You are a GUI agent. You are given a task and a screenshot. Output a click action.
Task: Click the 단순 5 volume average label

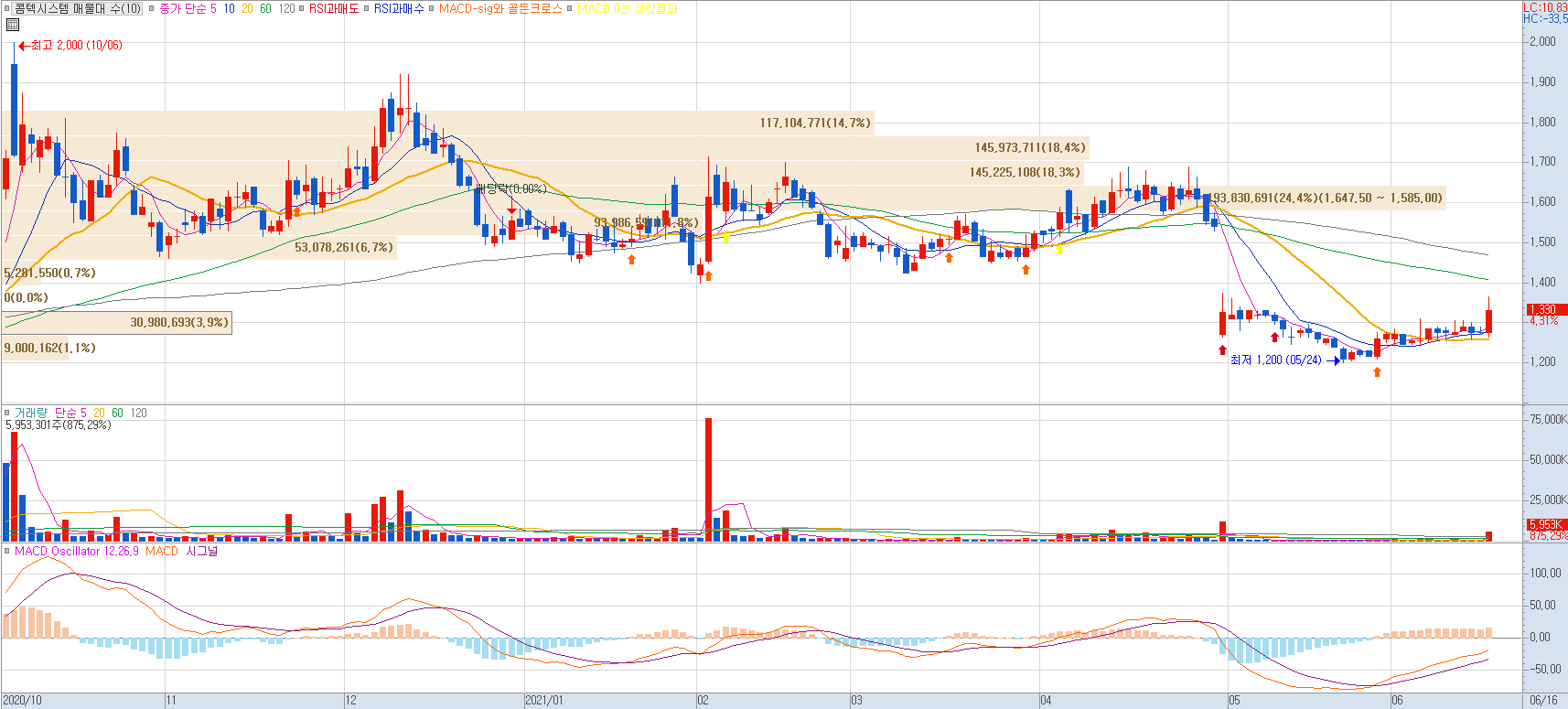[x=70, y=413]
